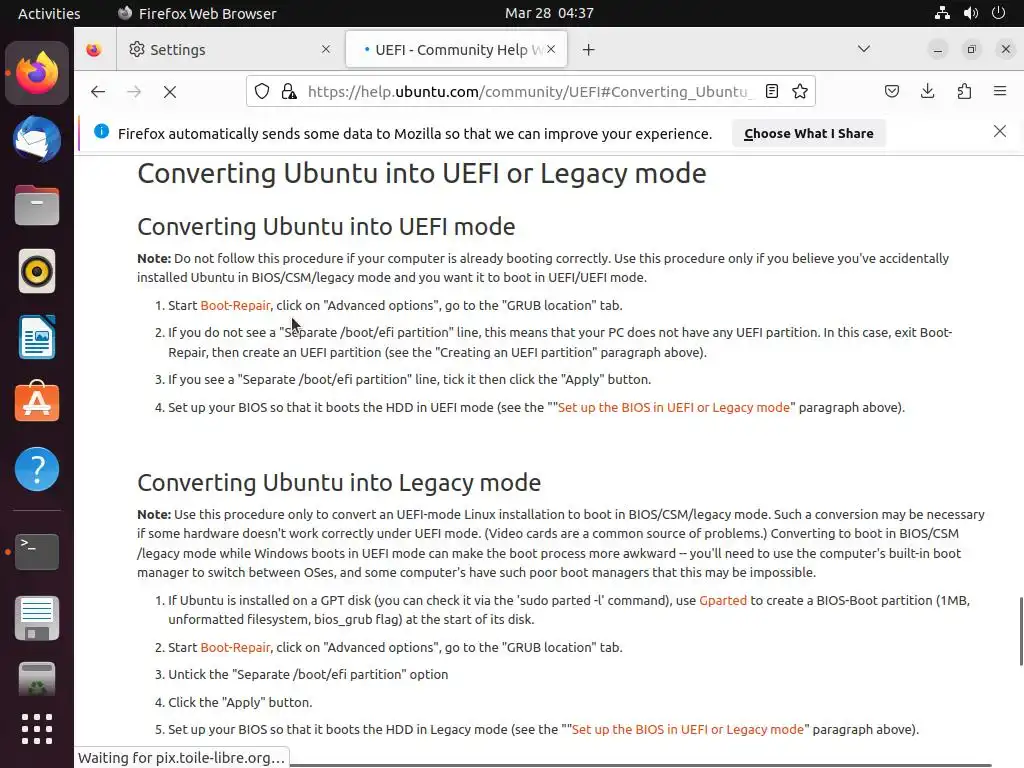Open Help from the dock
This screenshot has height=768, width=1024.
[x=37, y=469]
